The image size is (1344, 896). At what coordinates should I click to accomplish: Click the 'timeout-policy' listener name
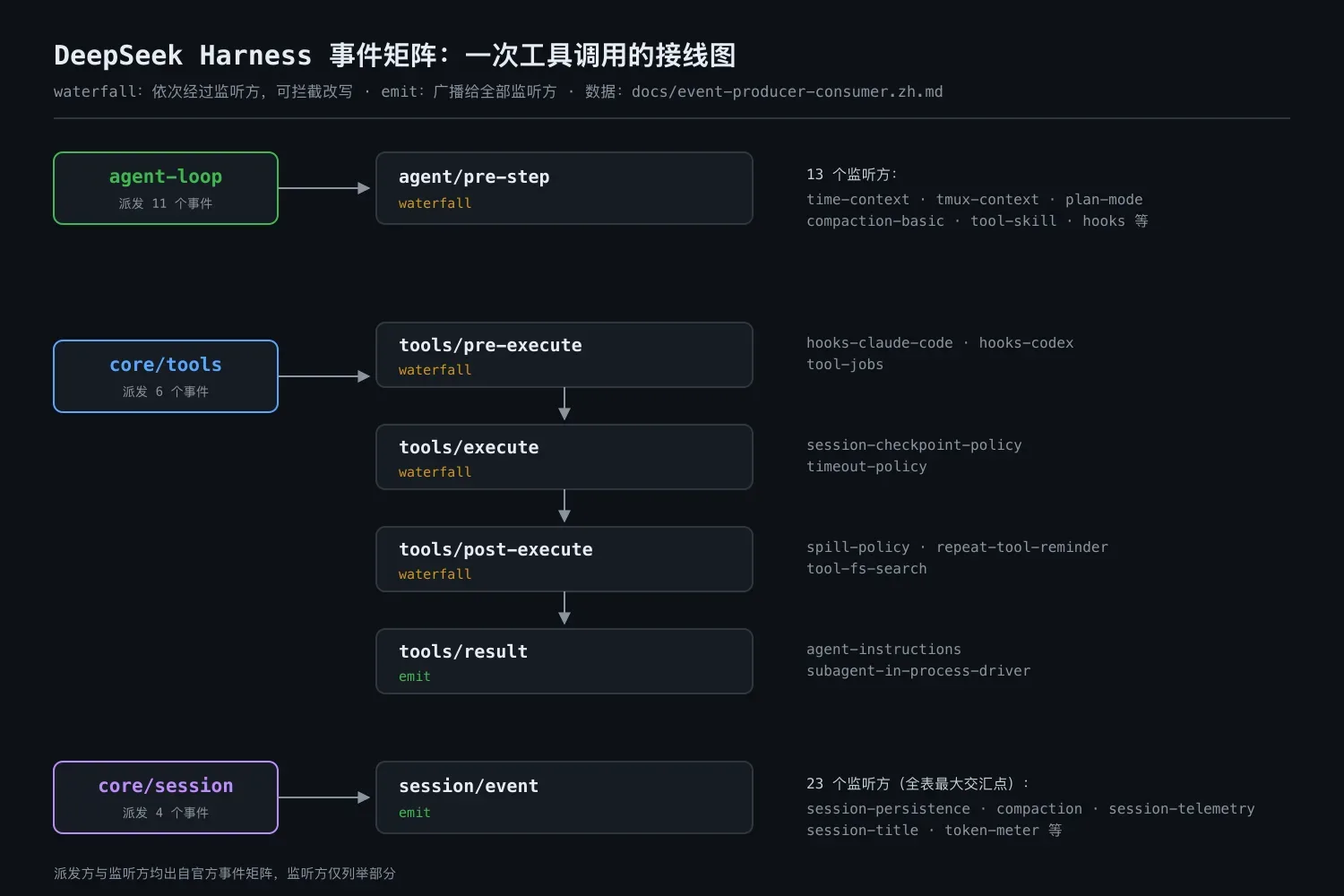[866, 467]
